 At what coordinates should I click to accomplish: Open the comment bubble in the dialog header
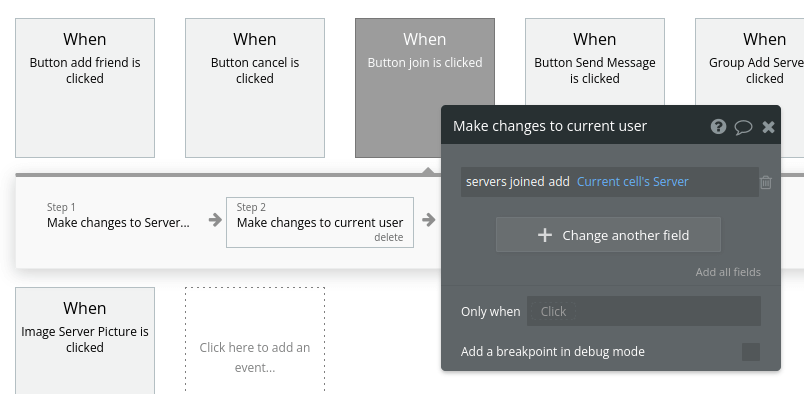743,127
